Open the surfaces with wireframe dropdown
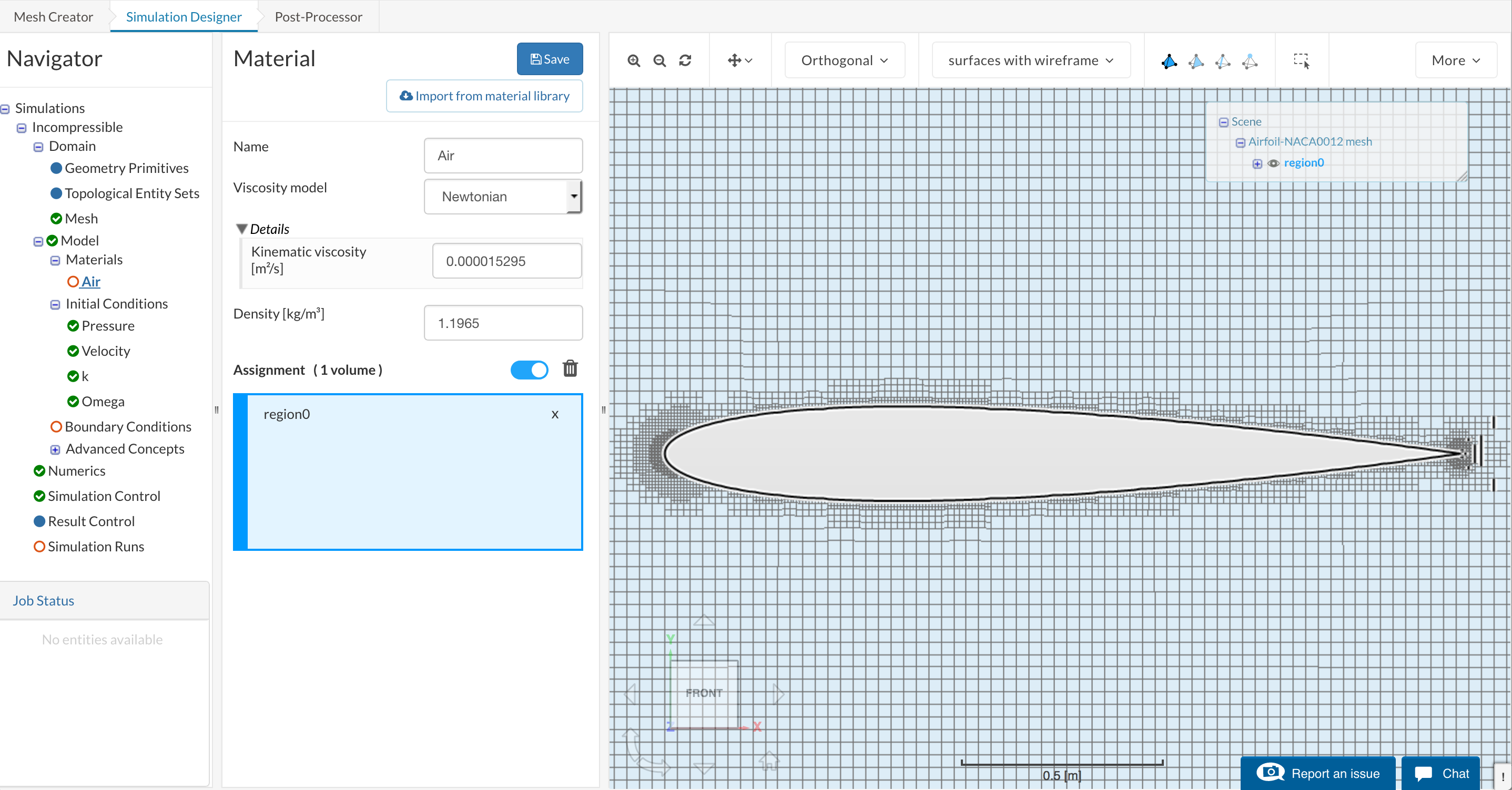Viewport: 1512px width, 790px height. [x=1030, y=60]
